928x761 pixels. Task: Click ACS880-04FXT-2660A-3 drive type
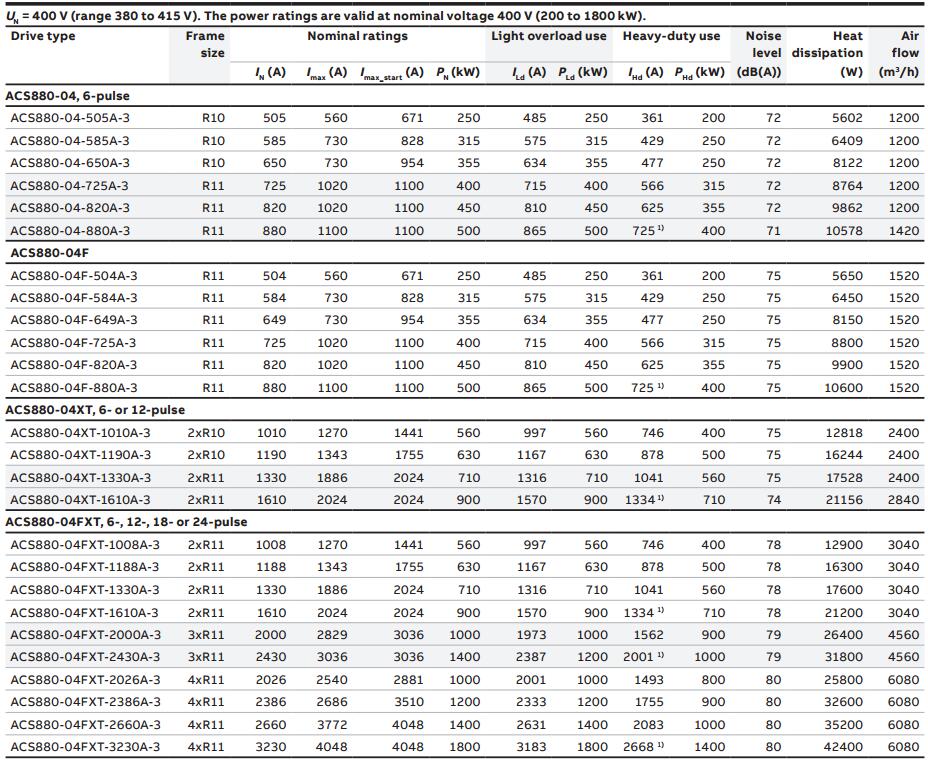point(85,725)
